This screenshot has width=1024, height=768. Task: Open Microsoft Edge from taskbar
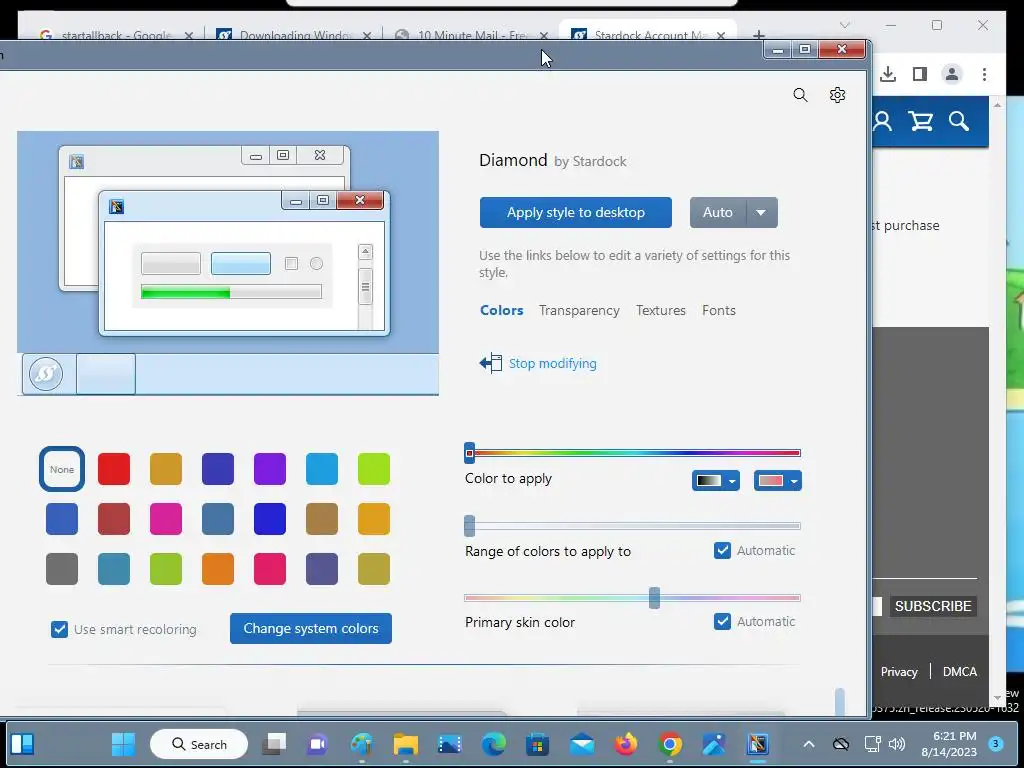point(494,744)
